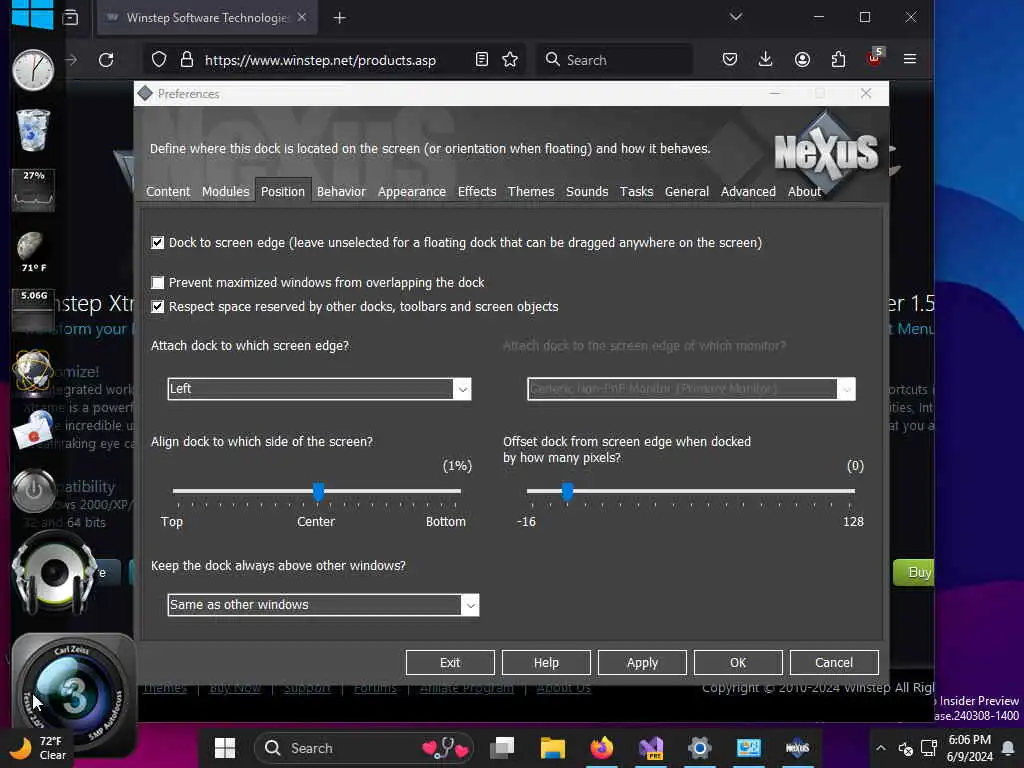Click the Firefox Search field
The width and height of the screenshot is (1024, 768).
click(x=614, y=60)
